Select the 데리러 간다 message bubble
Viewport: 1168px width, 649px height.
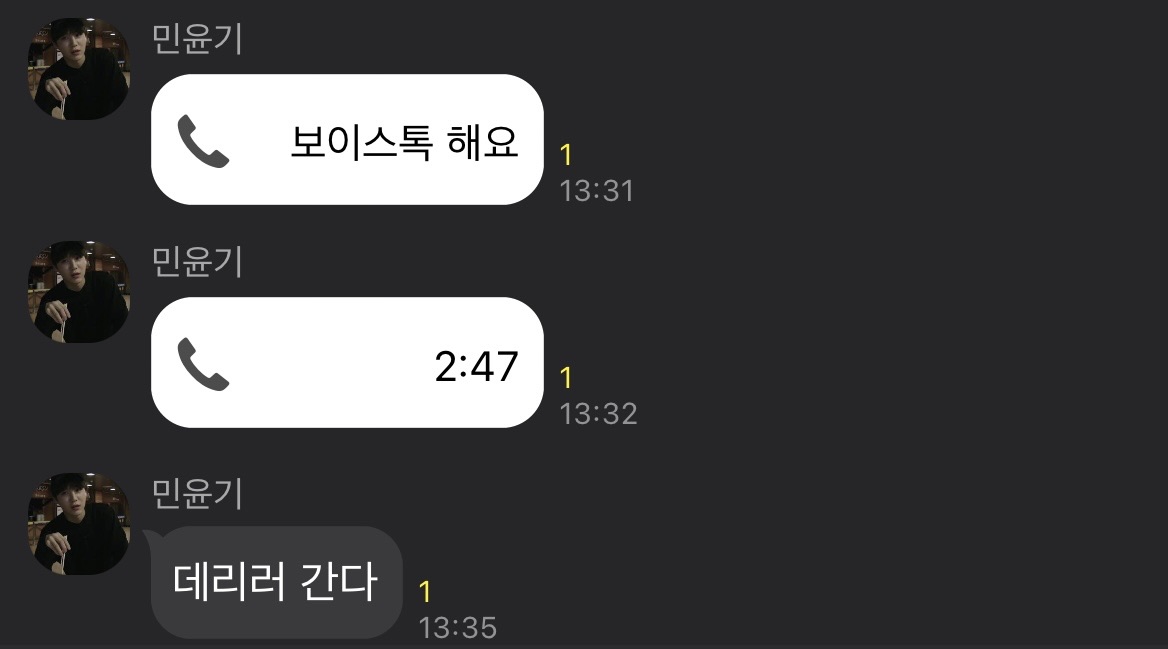[276, 582]
